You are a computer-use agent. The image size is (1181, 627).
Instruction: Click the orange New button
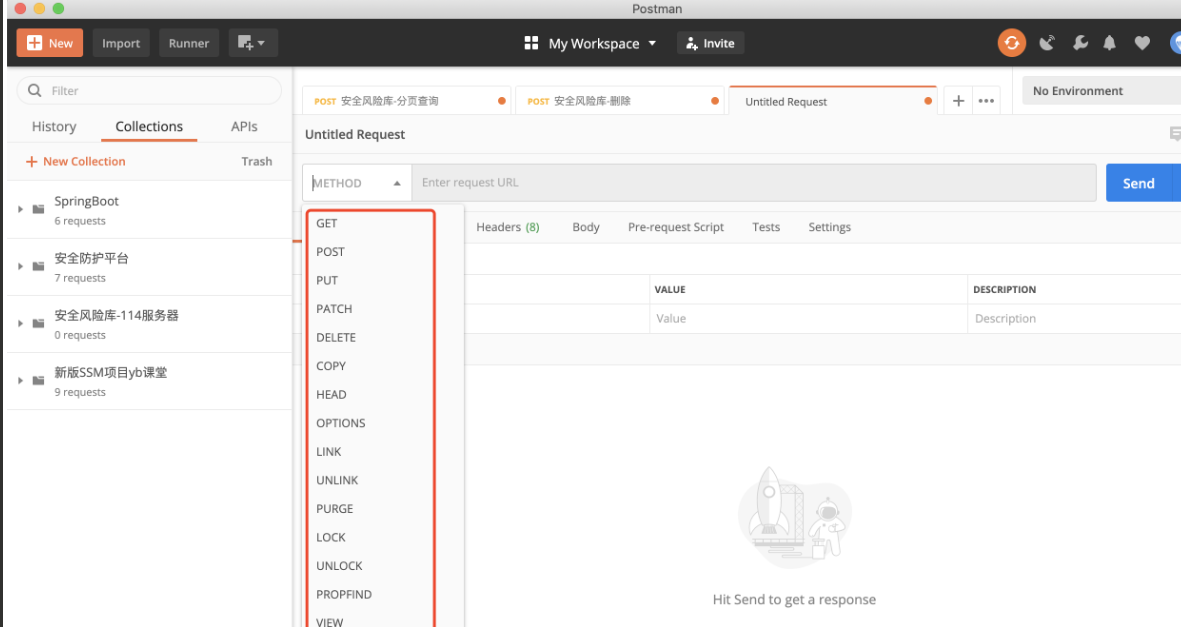coord(50,43)
